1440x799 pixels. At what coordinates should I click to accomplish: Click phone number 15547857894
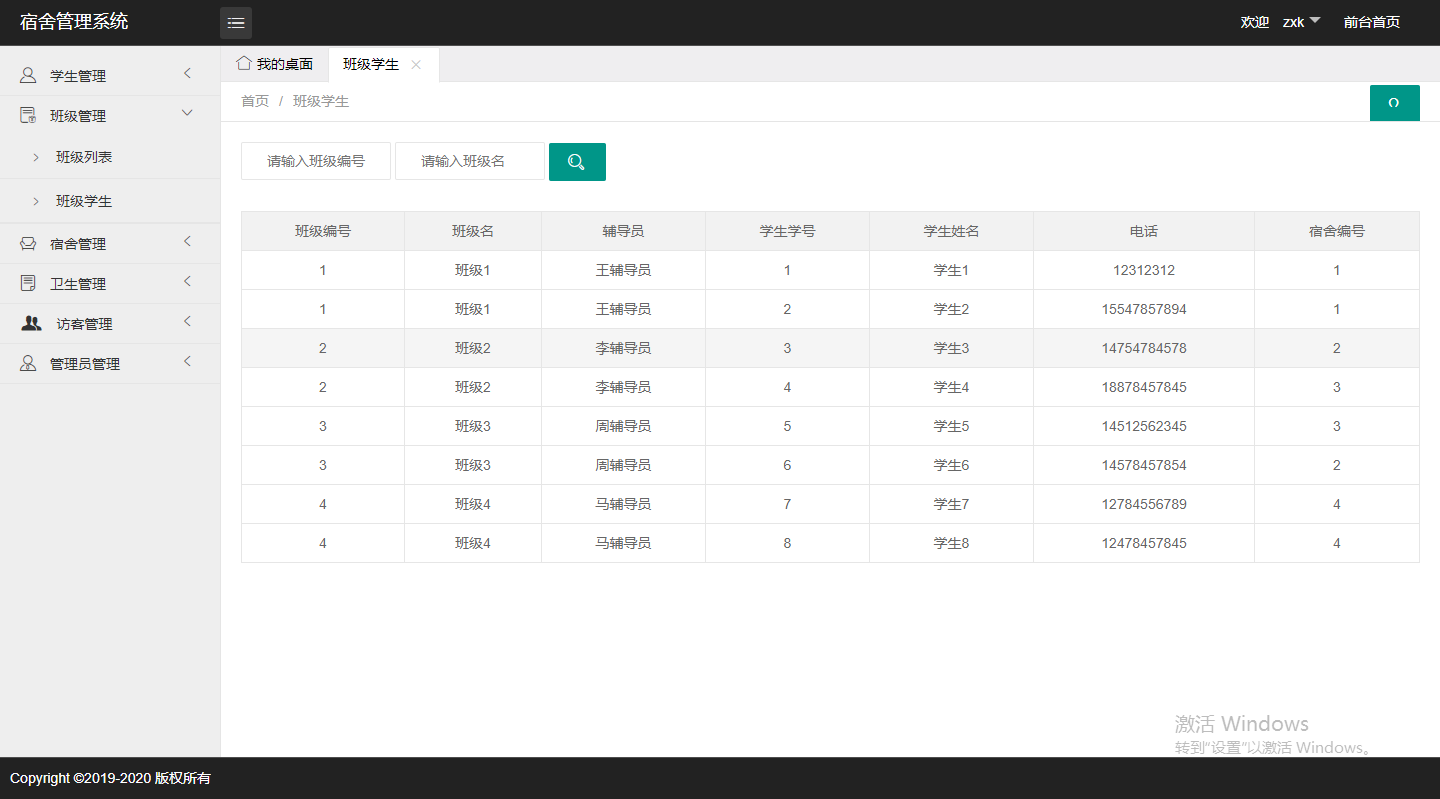1144,309
